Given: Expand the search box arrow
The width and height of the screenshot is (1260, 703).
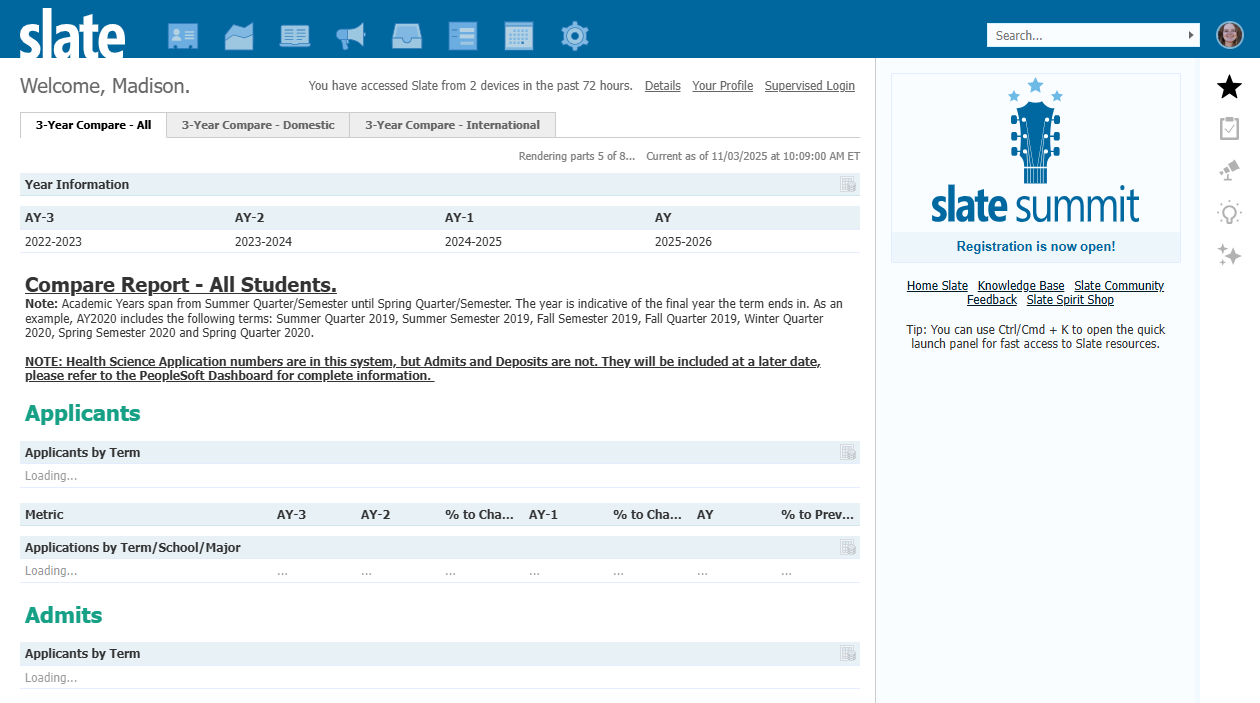Looking at the screenshot, I should [x=1191, y=35].
